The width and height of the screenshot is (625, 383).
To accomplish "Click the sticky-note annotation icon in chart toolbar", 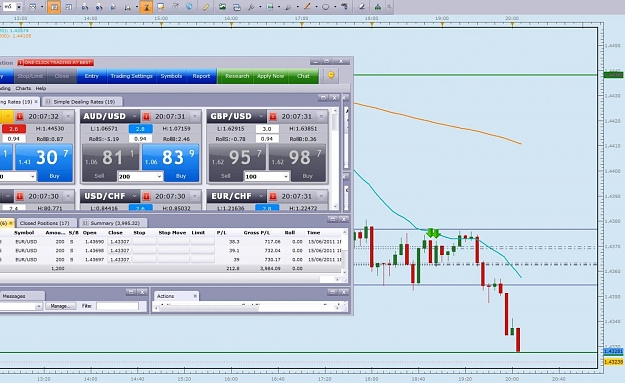I will pos(161,7).
